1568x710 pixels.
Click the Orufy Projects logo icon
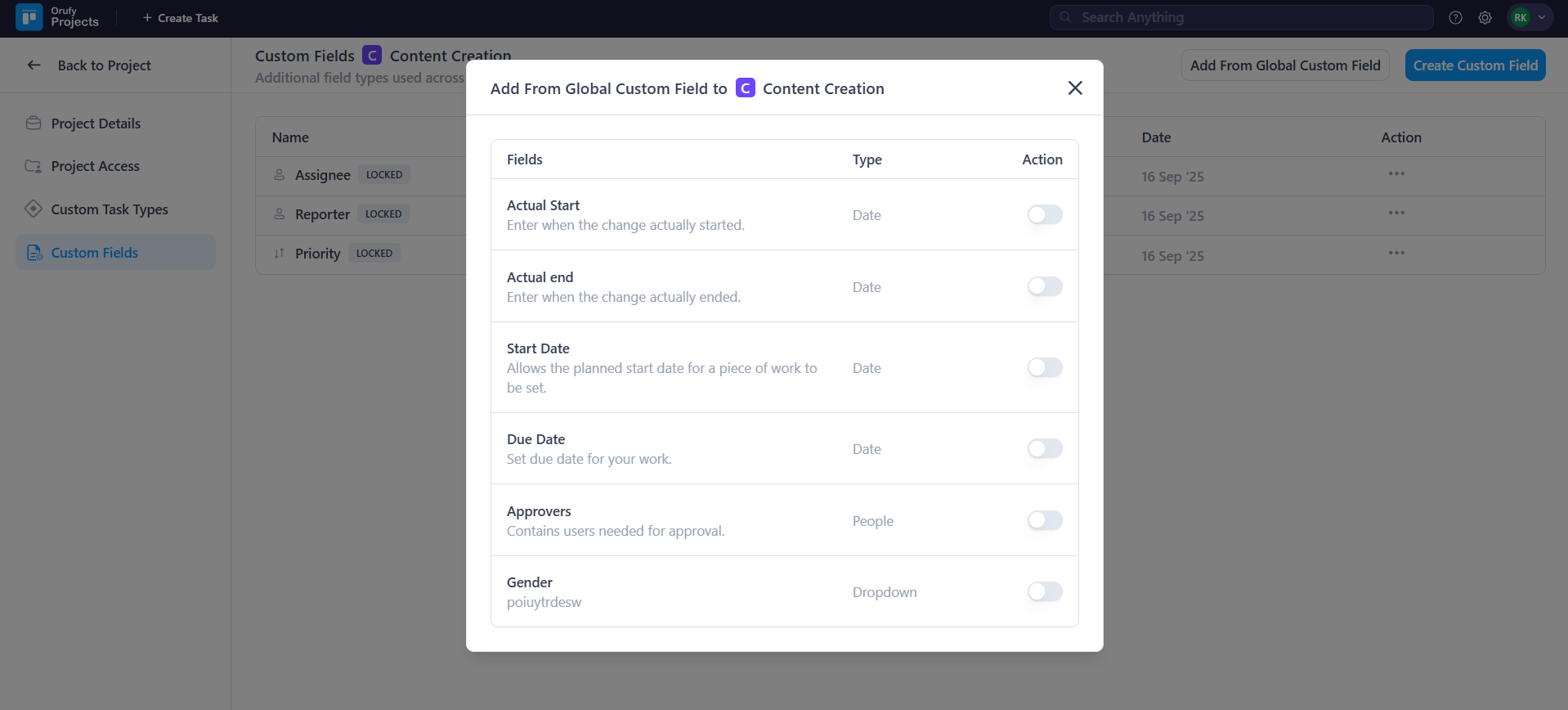pos(29,17)
